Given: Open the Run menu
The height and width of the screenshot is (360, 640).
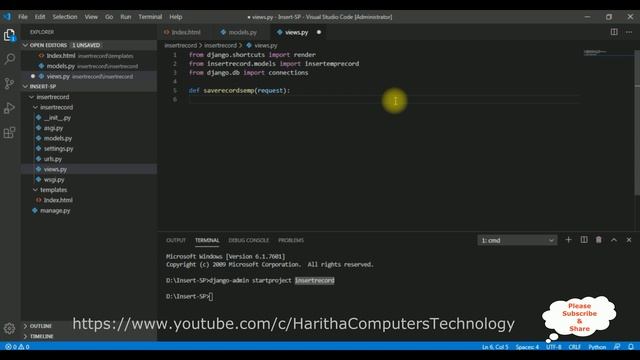Looking at the screenshot, I should click(126, 17).
